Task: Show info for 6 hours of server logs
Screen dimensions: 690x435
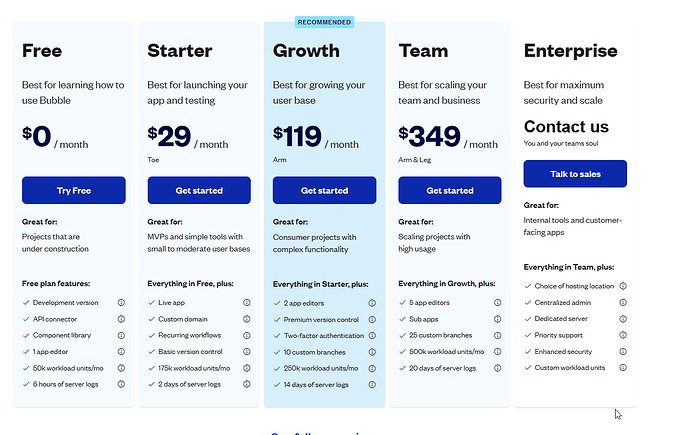Action: (x=121, y=384)
